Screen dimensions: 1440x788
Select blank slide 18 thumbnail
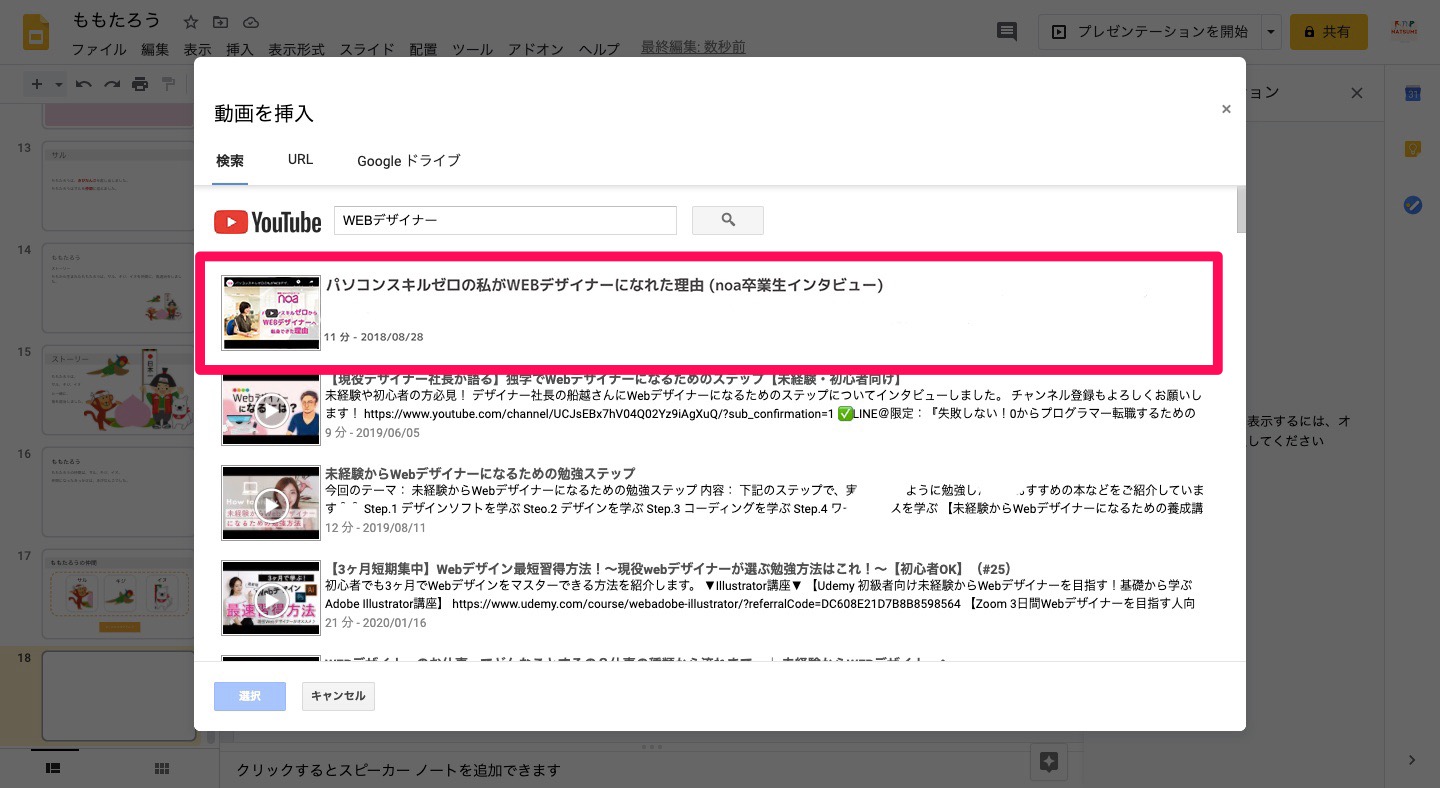coord(119,696)
